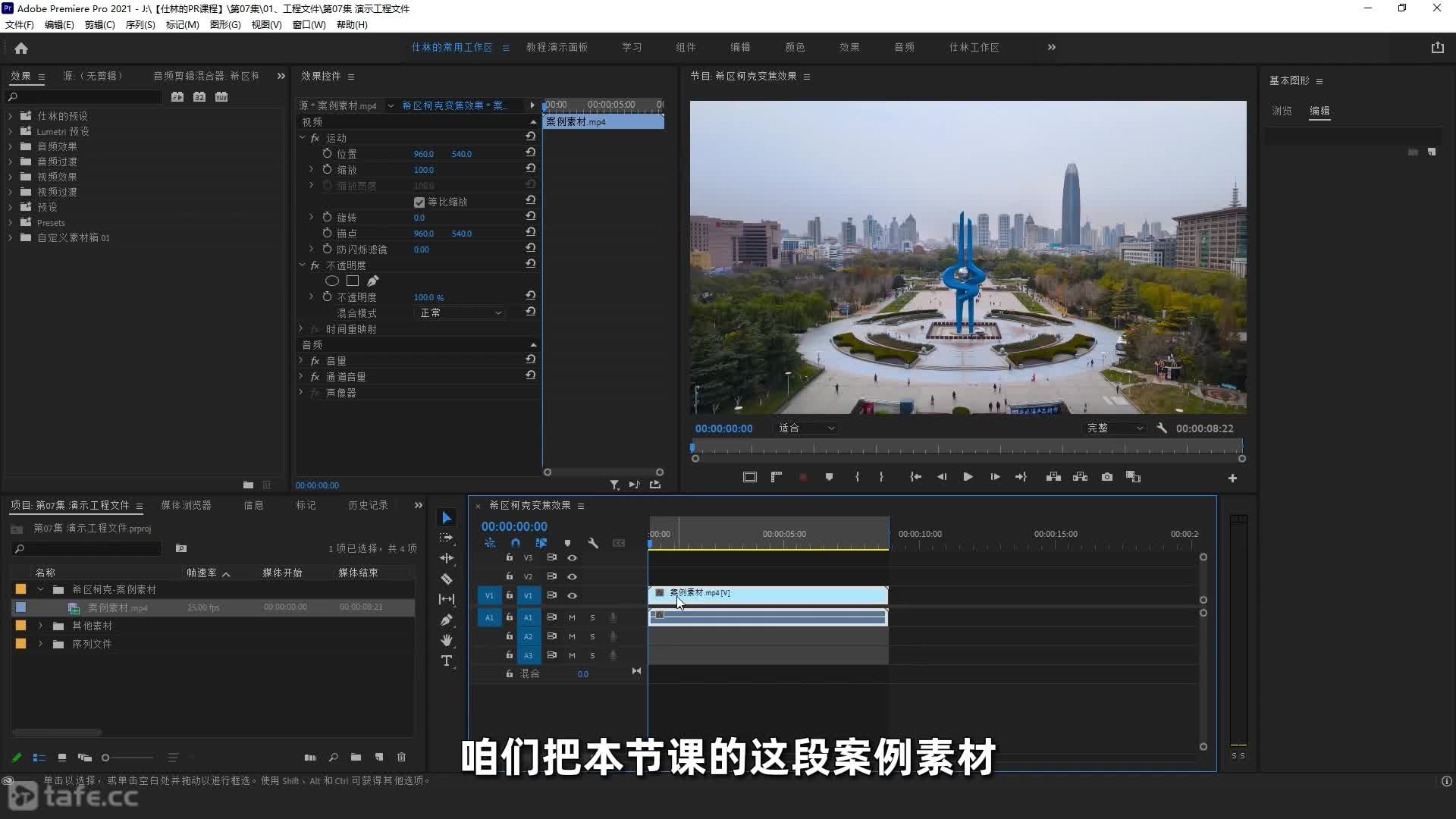Viewport: 1456px width, 819px height.
Task: Toggle Snap in timeline (magnet icon)
Action: click(x=516, y=543)
